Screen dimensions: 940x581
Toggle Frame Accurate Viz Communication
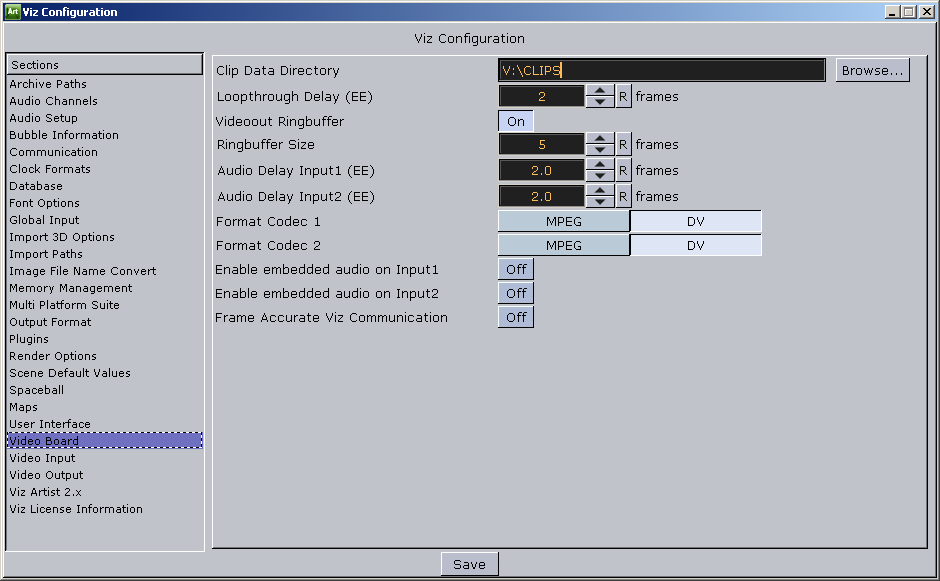[516, 318]
